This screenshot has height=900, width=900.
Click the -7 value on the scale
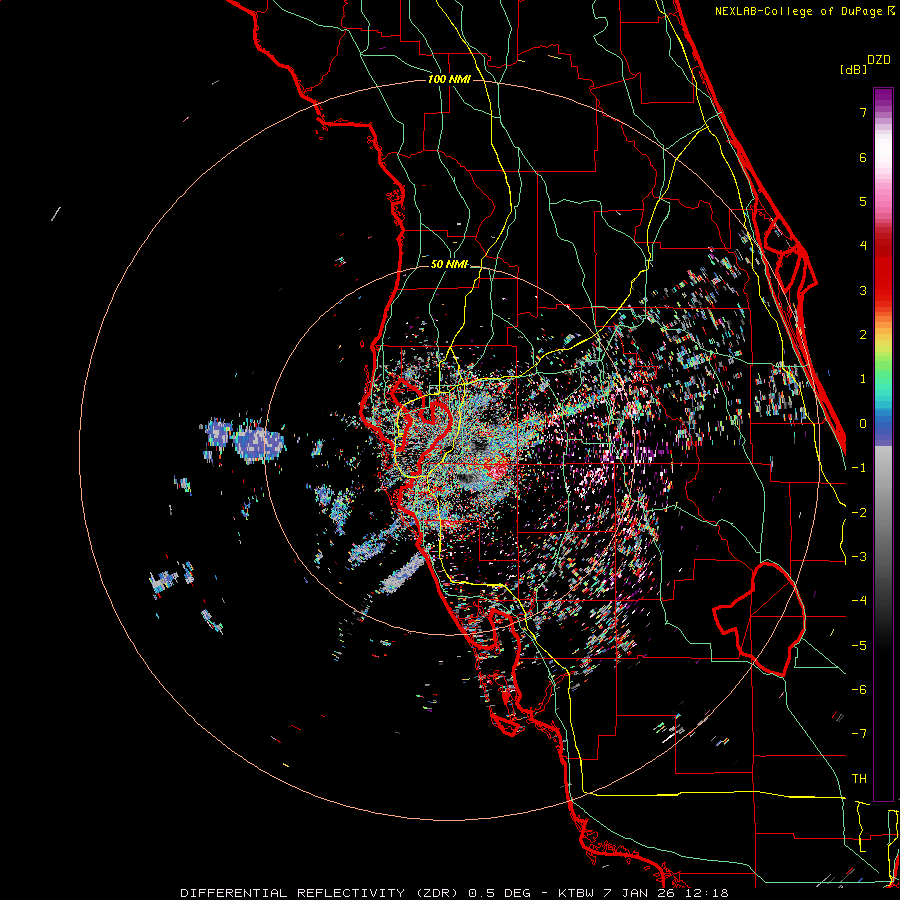pos(859,734)
